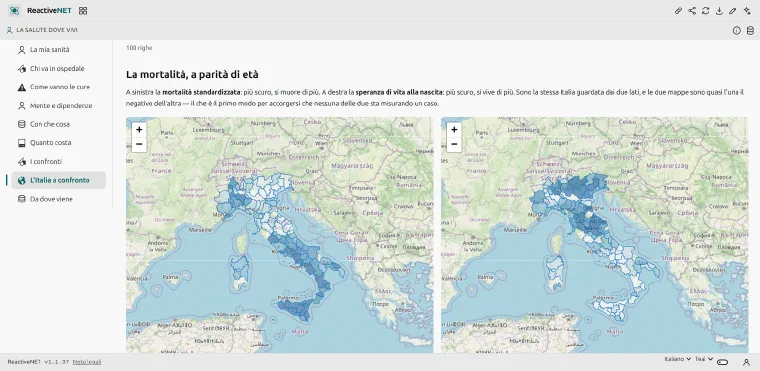Viewport: 760px width, 371px height.
Task: Show page info via the circled-i icon
Action: pos(737,31)
